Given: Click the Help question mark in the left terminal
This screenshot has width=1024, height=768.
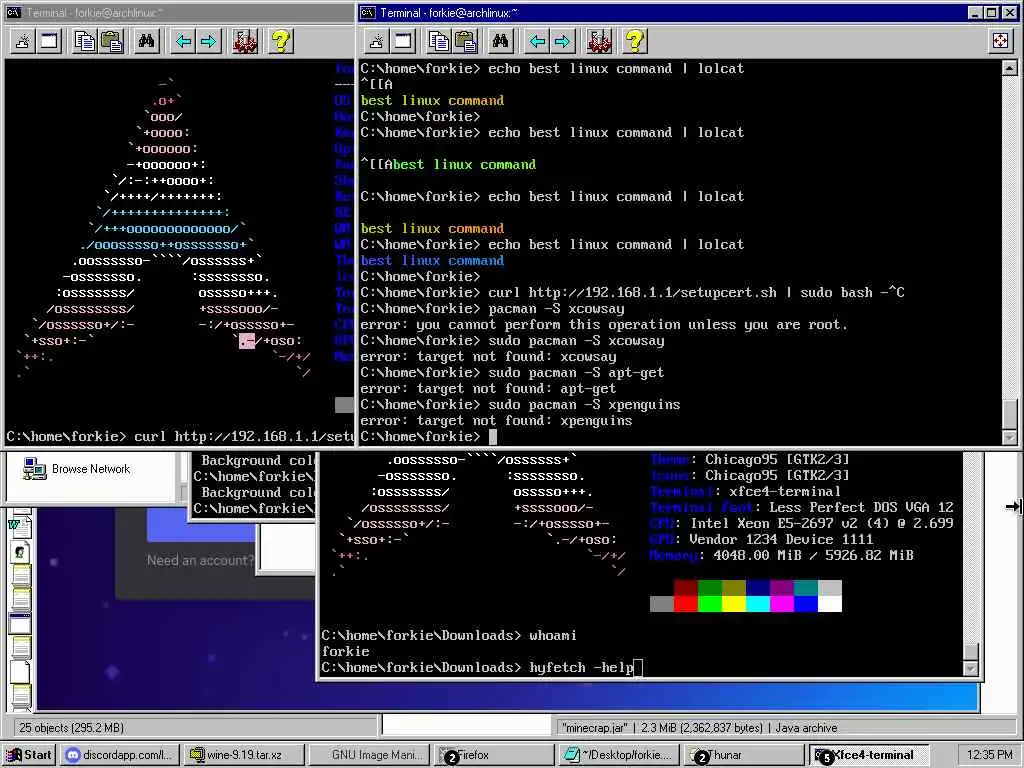Looking at the screenshot, I should pyautogui.click(x=281, y=42).
